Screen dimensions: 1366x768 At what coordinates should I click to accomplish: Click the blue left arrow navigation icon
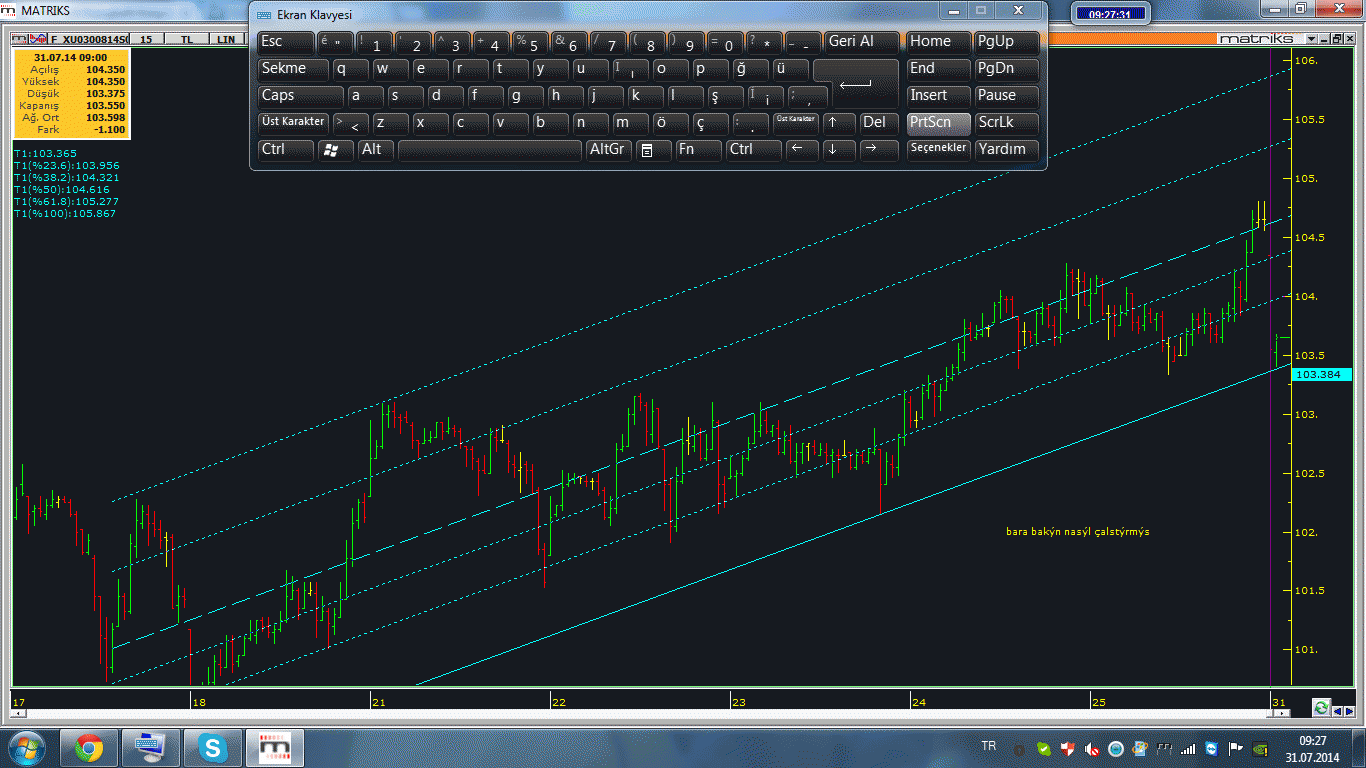tap(1338, 711)
